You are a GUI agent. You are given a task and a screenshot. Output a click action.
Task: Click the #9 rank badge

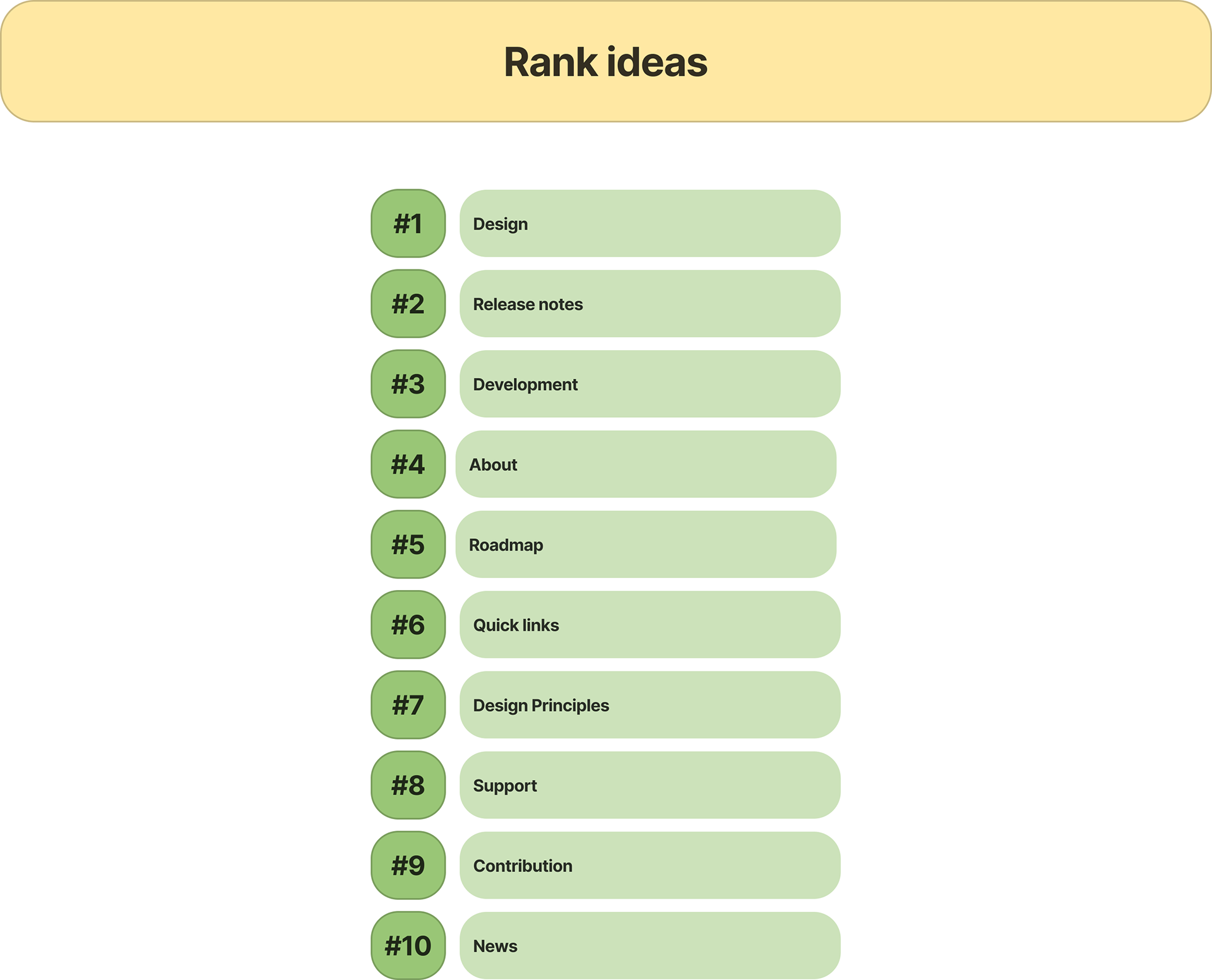click(x=408, y=865)
